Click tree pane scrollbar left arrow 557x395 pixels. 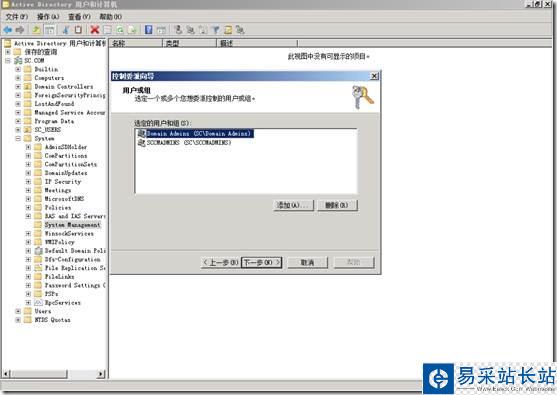point(6,374)
